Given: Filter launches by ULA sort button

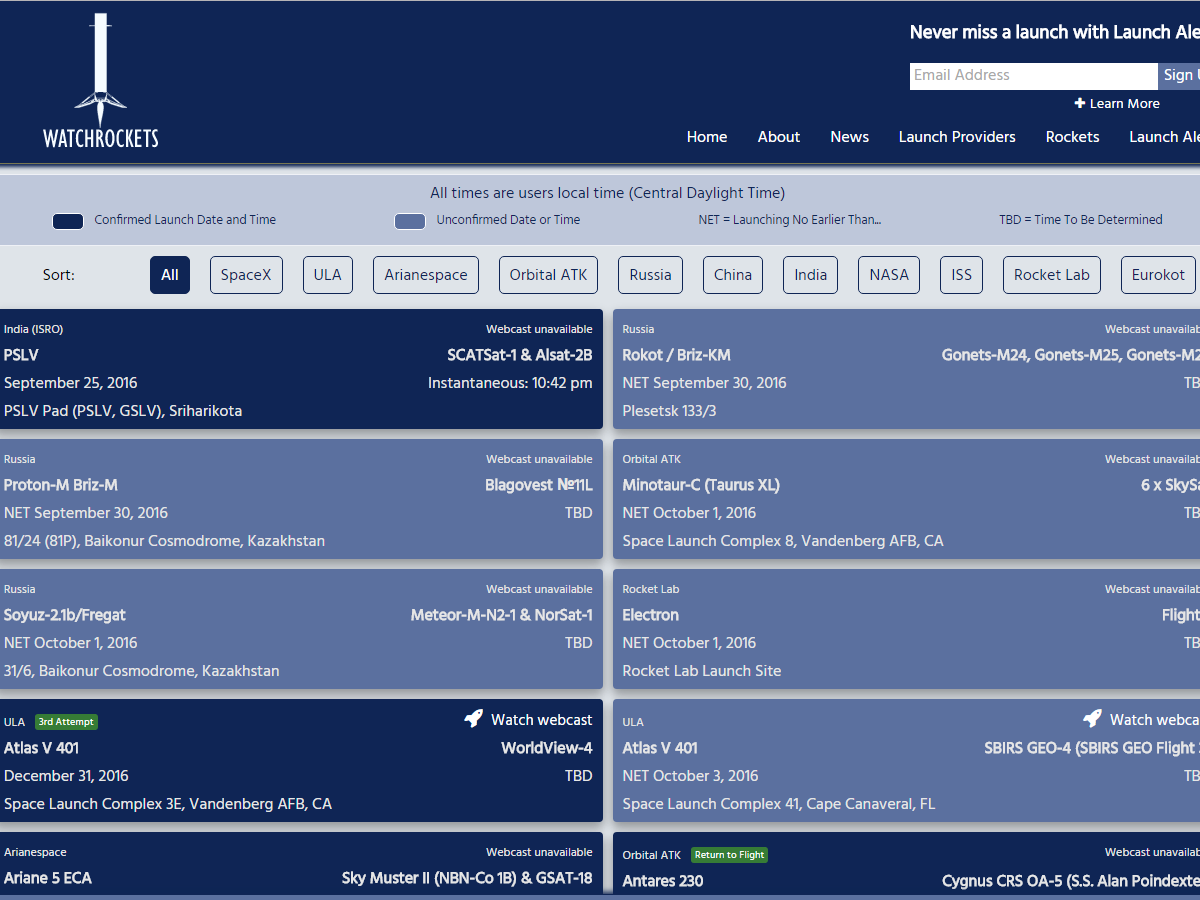Looking at the screenshot, I should [328, 275].
